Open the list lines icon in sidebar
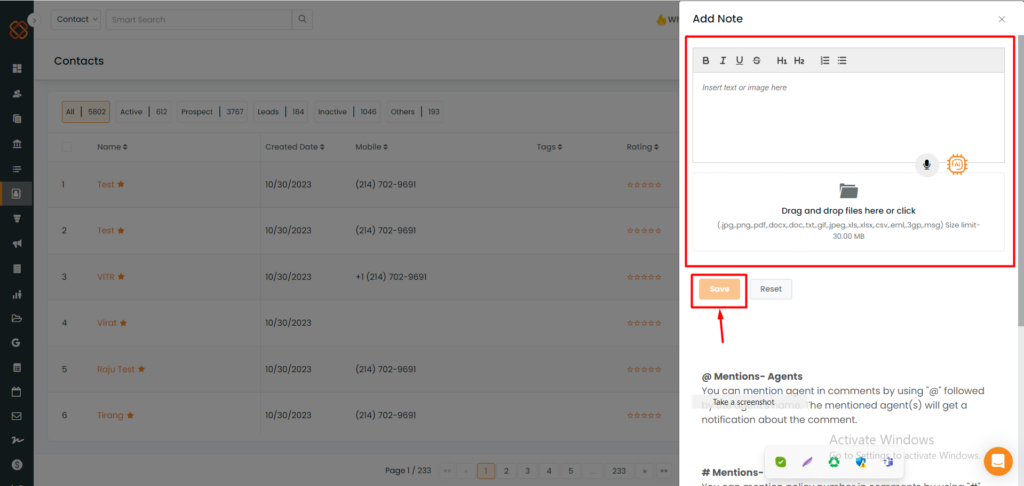1024x486 pixels. (x=17, y=169)
